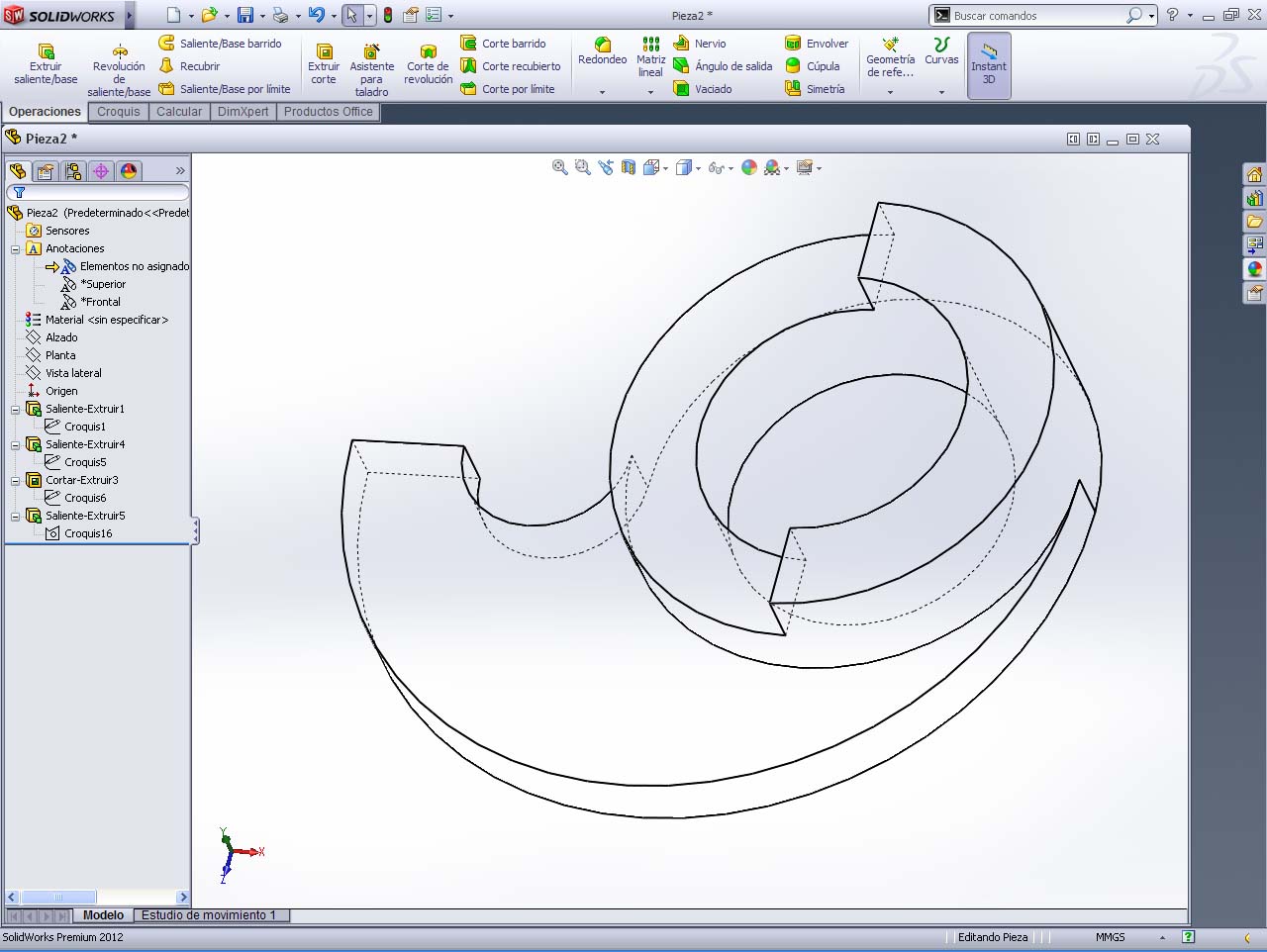
Task: Select the Planta plane item
Action: 50,355
